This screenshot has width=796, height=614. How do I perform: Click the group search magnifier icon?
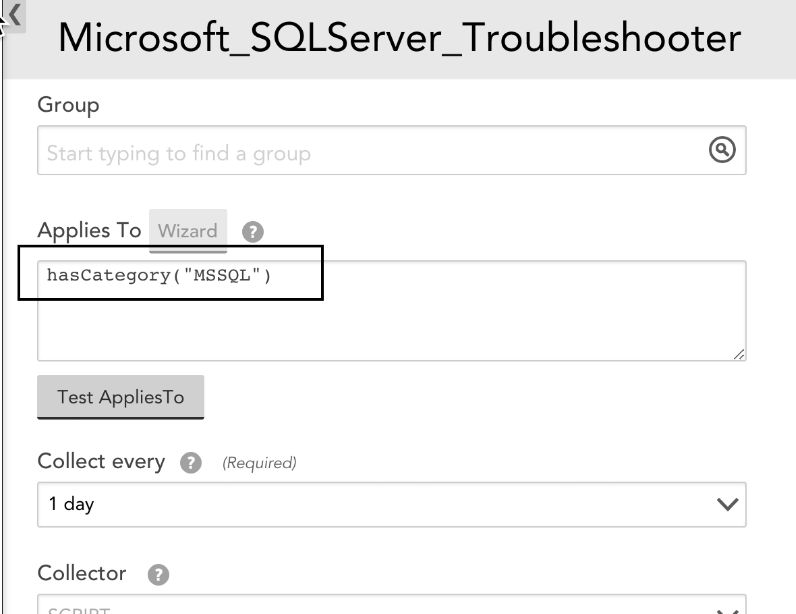coord(722,150)
